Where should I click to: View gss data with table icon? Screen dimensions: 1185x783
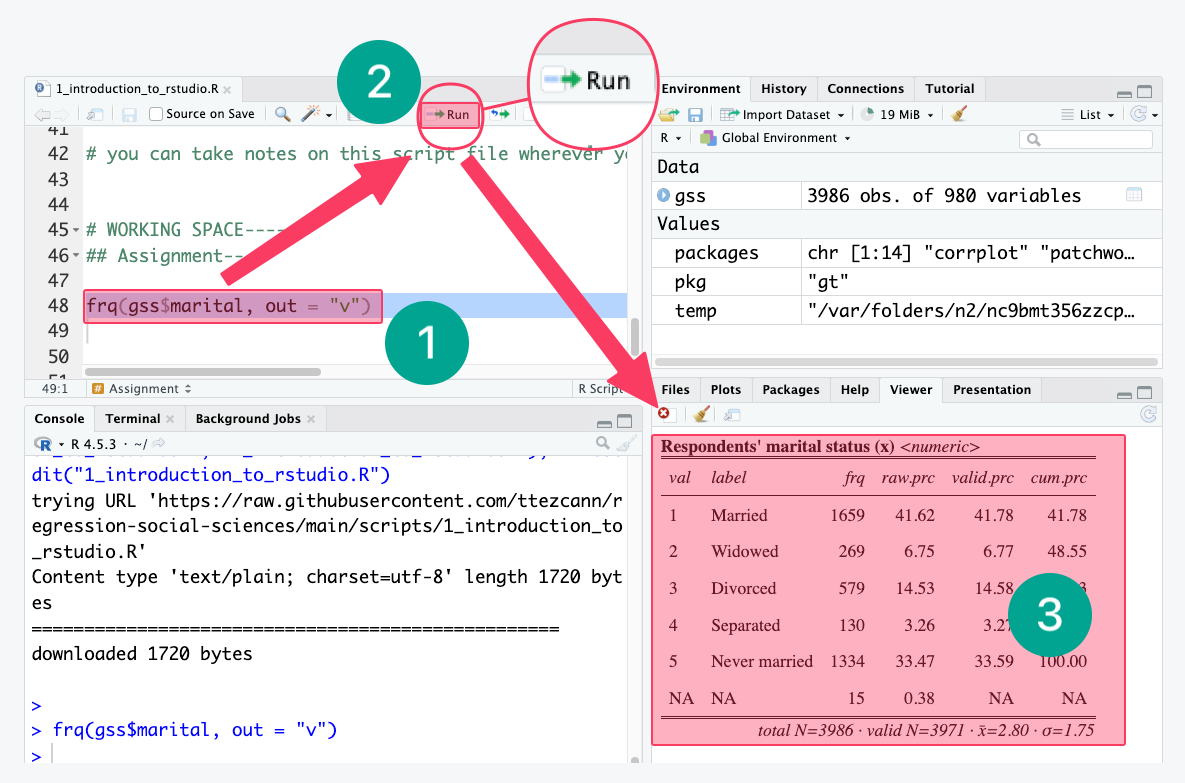[x=1134, y=195]
